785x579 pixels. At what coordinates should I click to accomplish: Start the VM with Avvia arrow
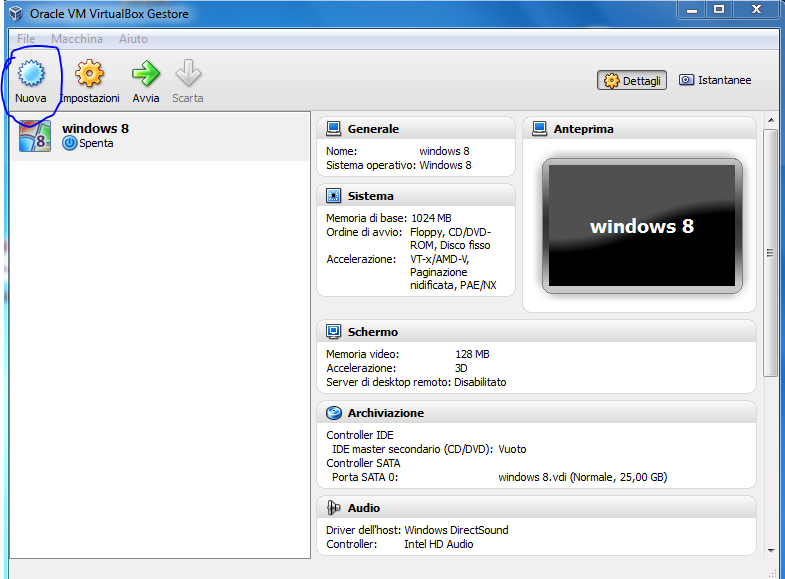pos(146,75)
